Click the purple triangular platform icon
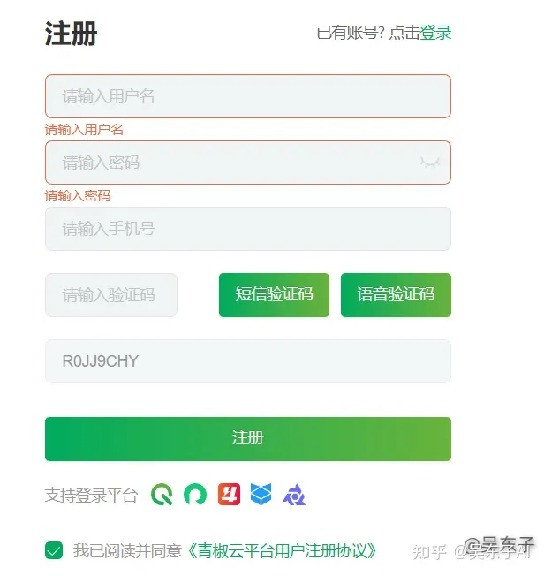This screenshot has height=576, width=546. coord(294,494)
